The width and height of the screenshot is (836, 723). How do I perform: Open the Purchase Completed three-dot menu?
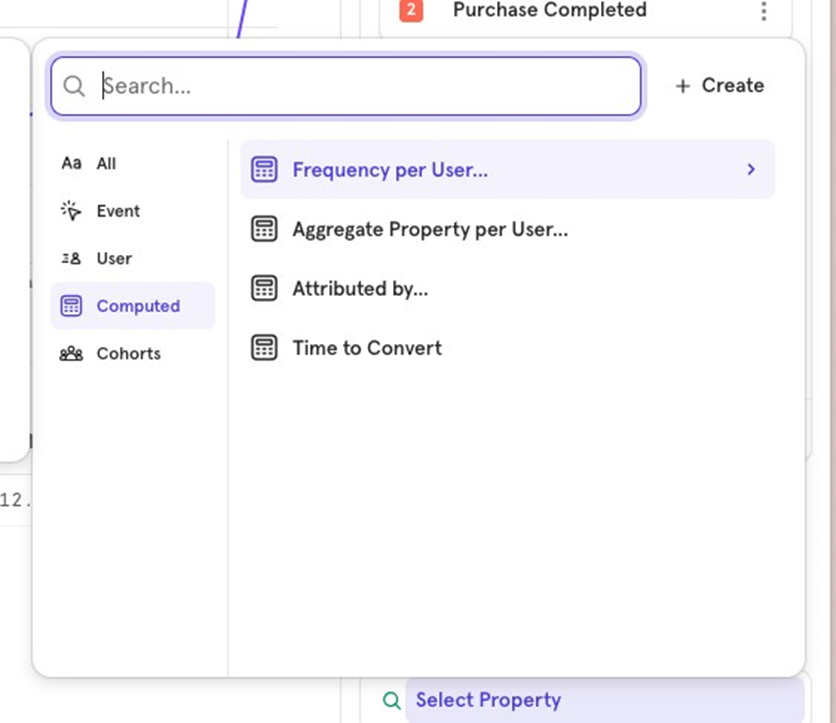[763, 11]
